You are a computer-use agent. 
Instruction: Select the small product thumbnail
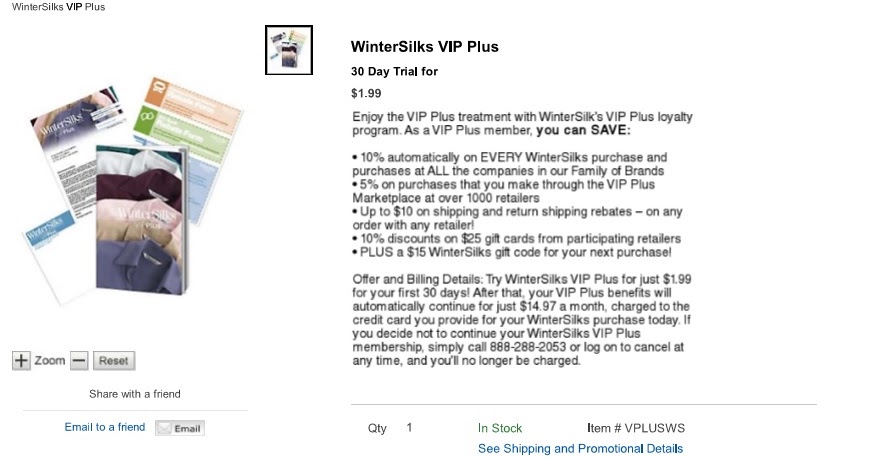tap(289, 50)
